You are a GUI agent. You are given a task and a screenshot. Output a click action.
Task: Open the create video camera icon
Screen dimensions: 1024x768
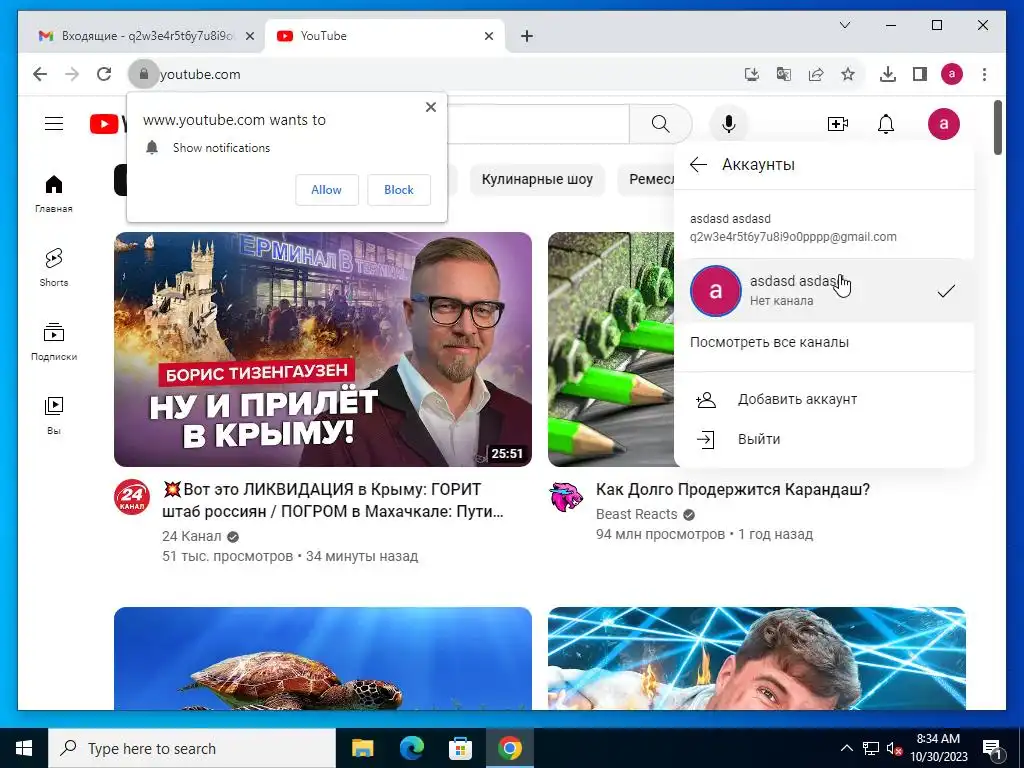tap(837, 123)
